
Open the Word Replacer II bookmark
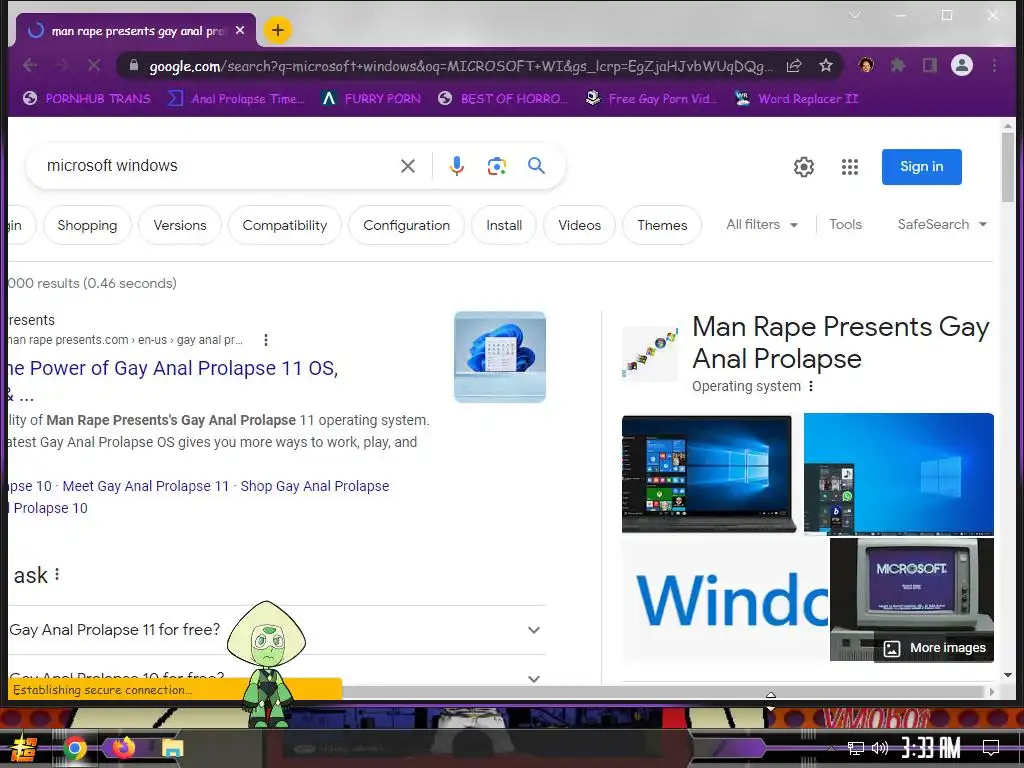796,99
